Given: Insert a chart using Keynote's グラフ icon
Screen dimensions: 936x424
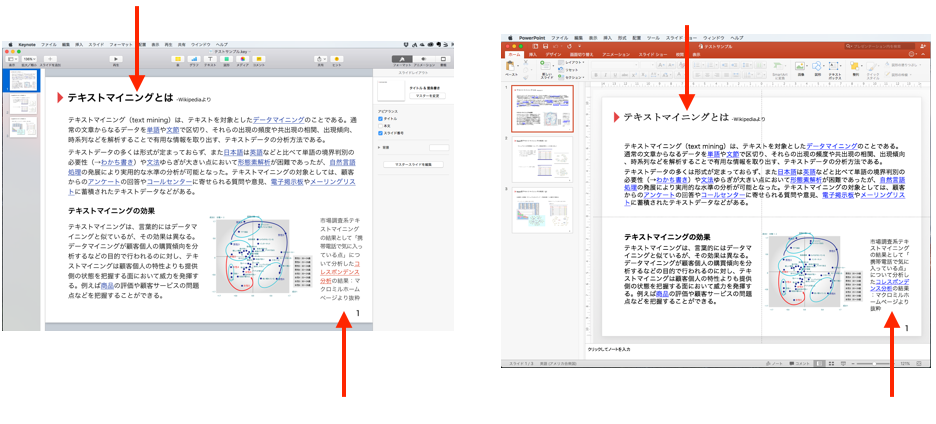Looking at the screenshot, I should [x=194, y=59].
